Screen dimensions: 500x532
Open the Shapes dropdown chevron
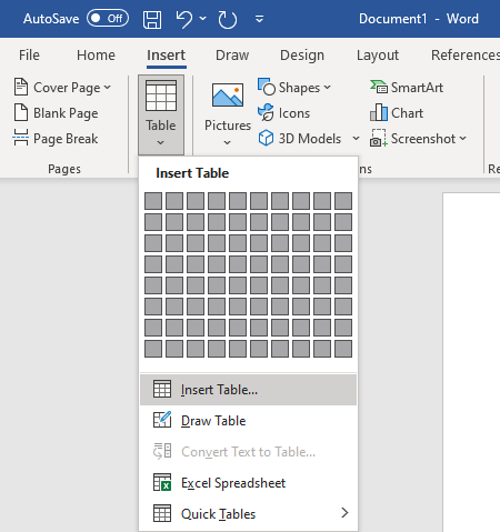click(327, 88)
